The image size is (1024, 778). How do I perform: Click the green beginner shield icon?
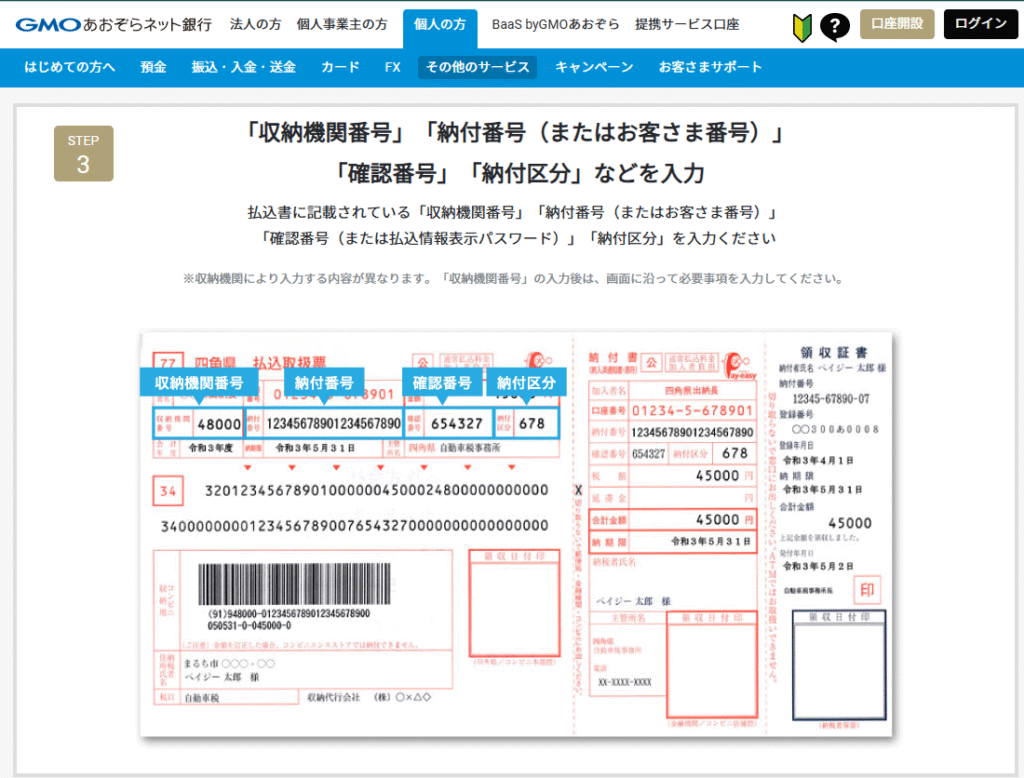(802, 27)
